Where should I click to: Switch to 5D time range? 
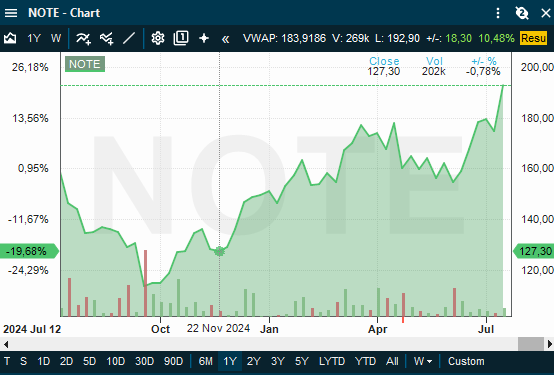point(89,361)
